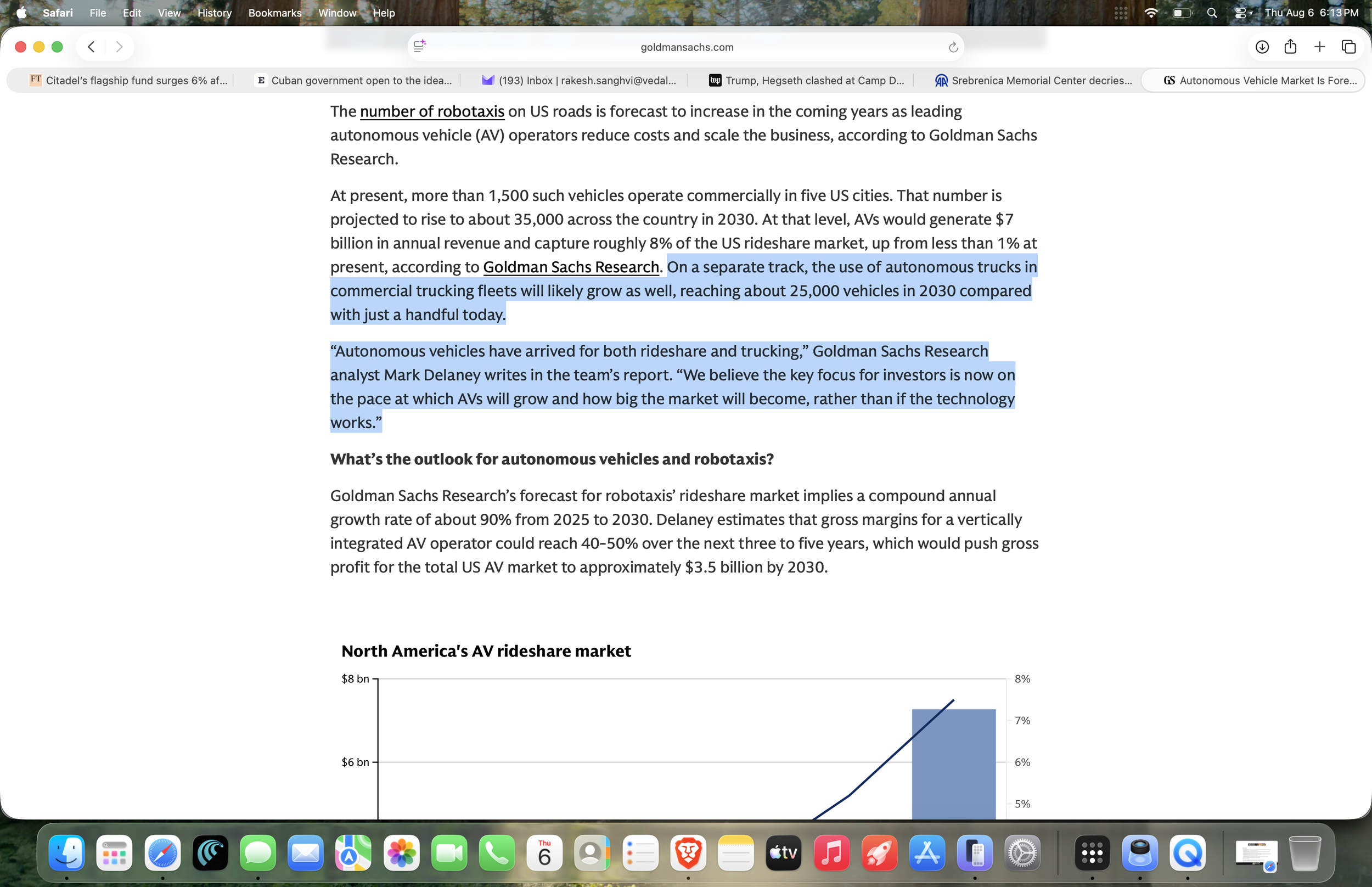The image size is (1372, 887).
Task: Click the '7%' axis label
Action: [1022, 721]
